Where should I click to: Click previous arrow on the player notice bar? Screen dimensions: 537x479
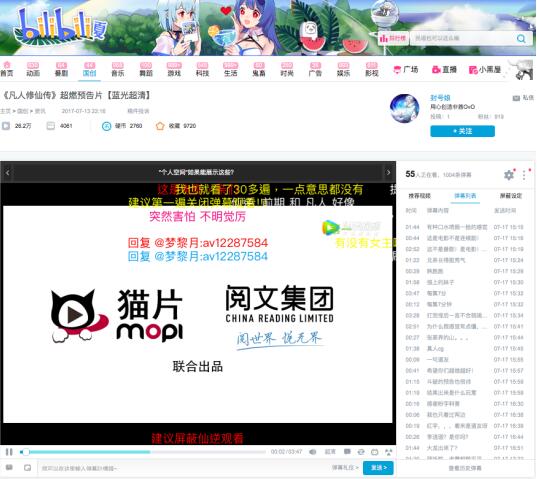[x=8, y=172]
